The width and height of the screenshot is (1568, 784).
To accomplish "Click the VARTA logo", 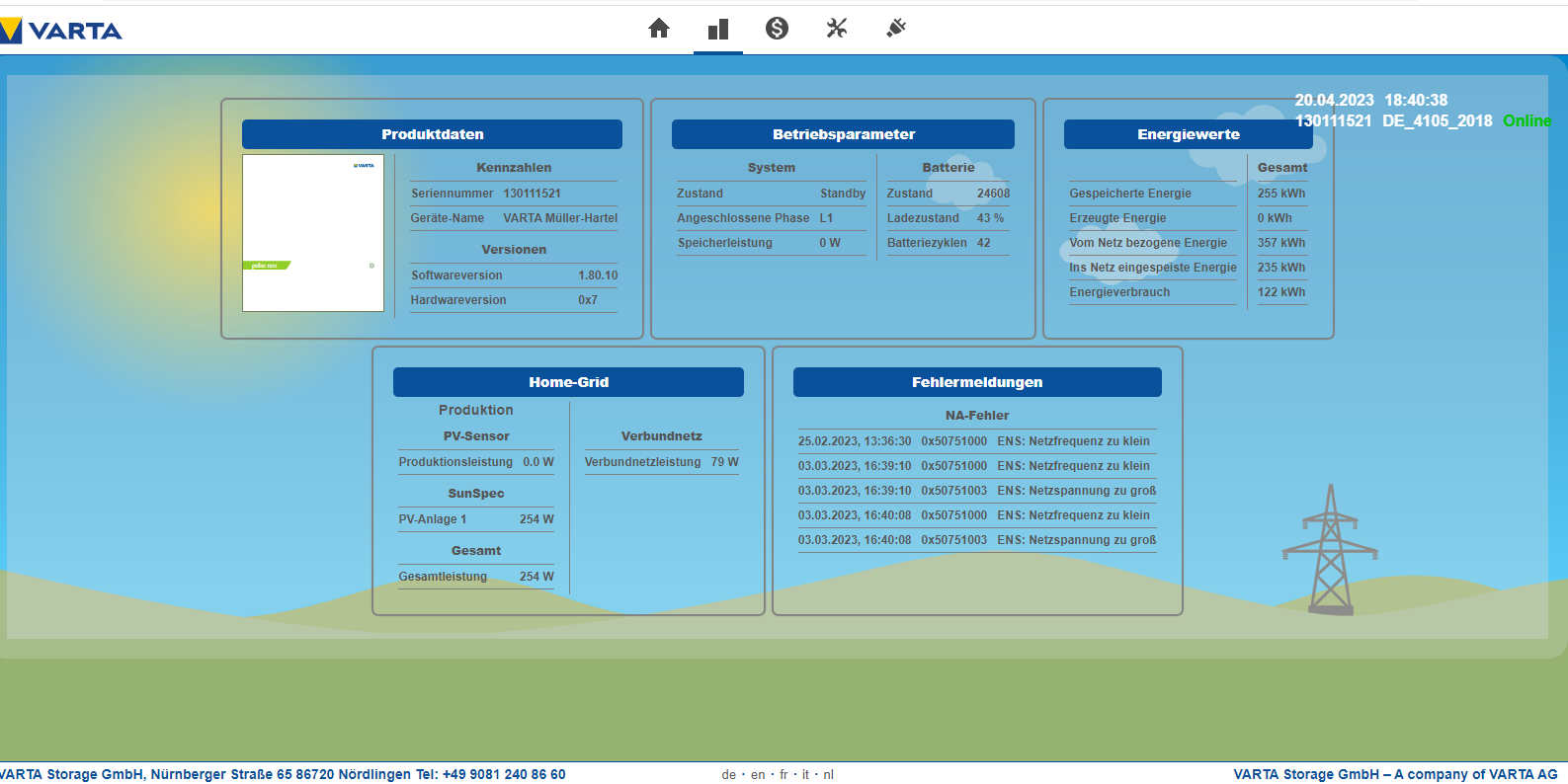I will pos(61,31).
